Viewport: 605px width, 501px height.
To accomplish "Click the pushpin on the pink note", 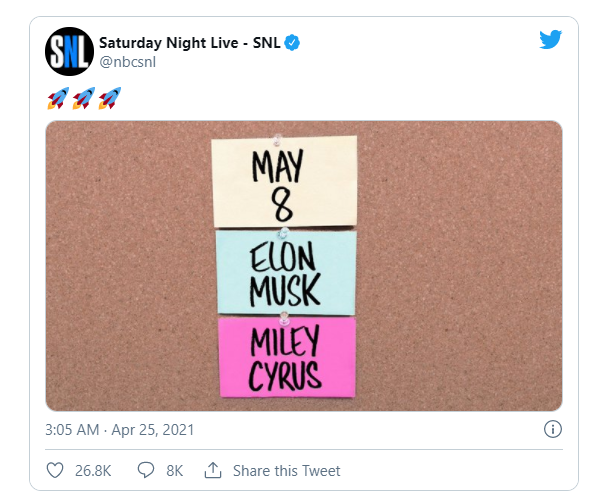I will click(x=285, y=317).
